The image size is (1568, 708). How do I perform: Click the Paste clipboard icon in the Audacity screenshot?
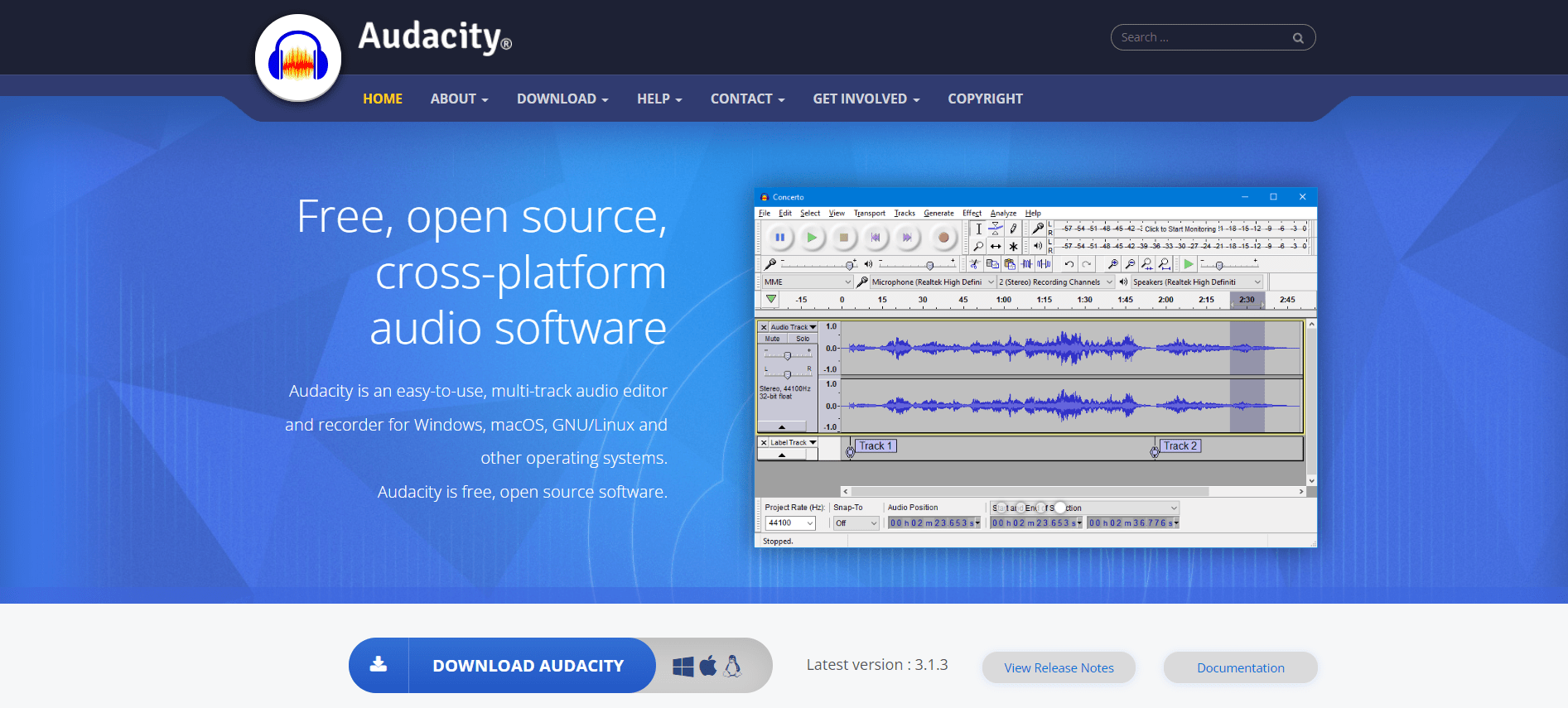click(x=1010, y=264)
